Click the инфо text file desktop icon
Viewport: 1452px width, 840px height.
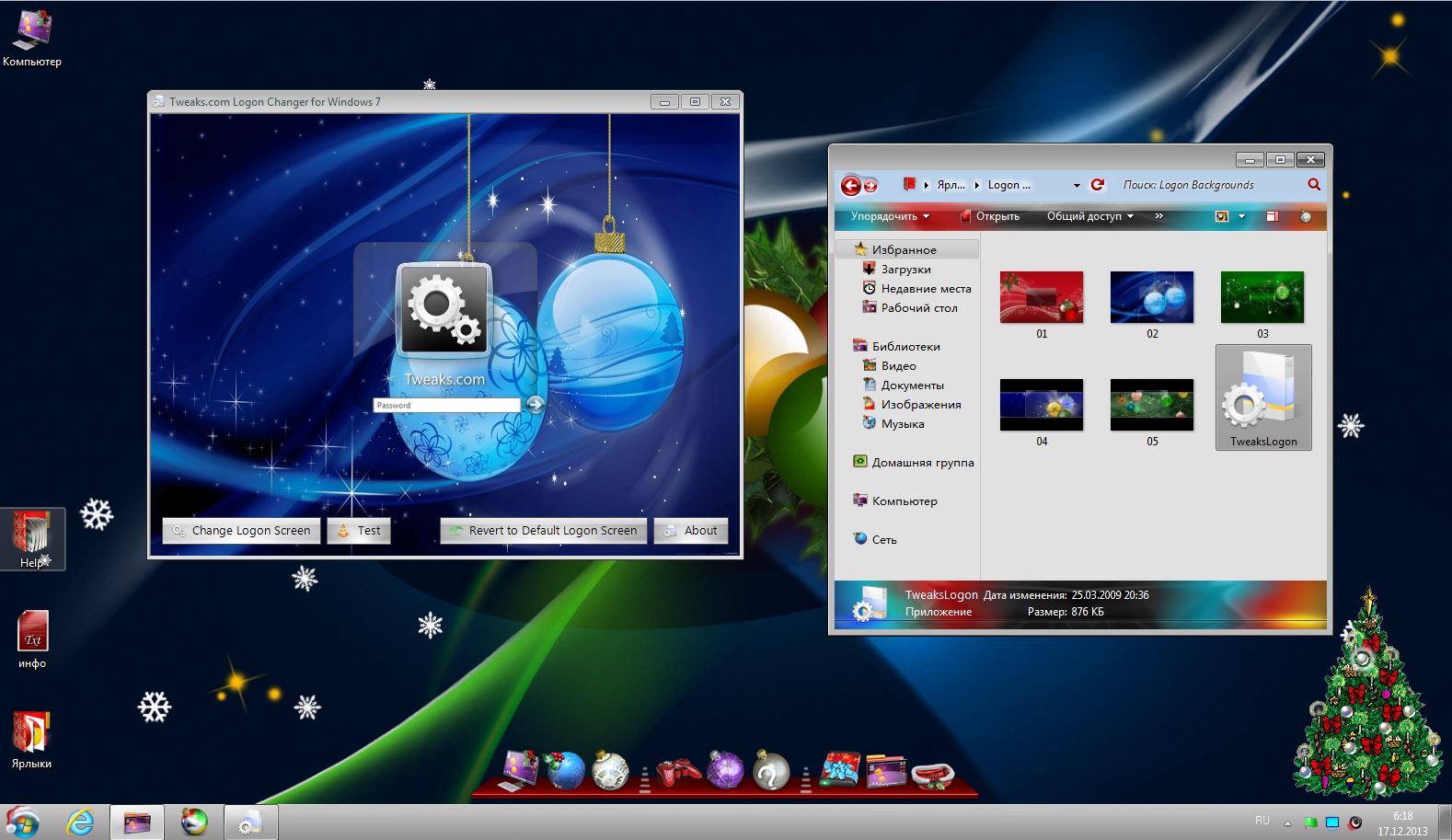[32, 639]
